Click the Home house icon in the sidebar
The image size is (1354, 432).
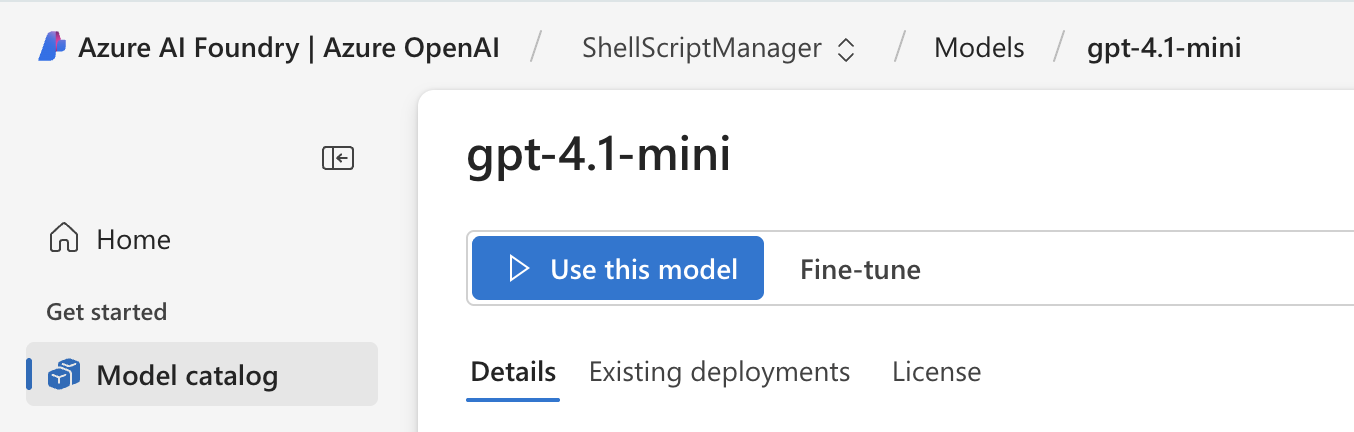pyautogui.click(x=64, y=239)
